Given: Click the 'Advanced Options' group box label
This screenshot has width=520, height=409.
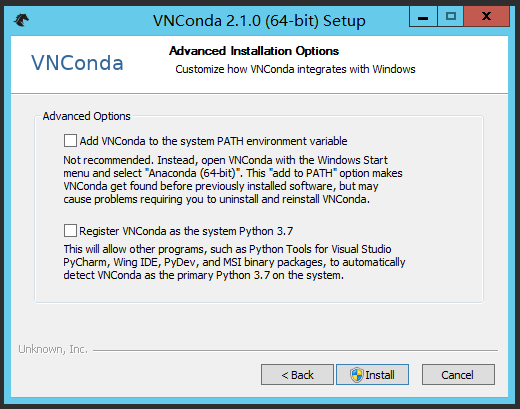Looking at the screenshot, I should point(86,116).
